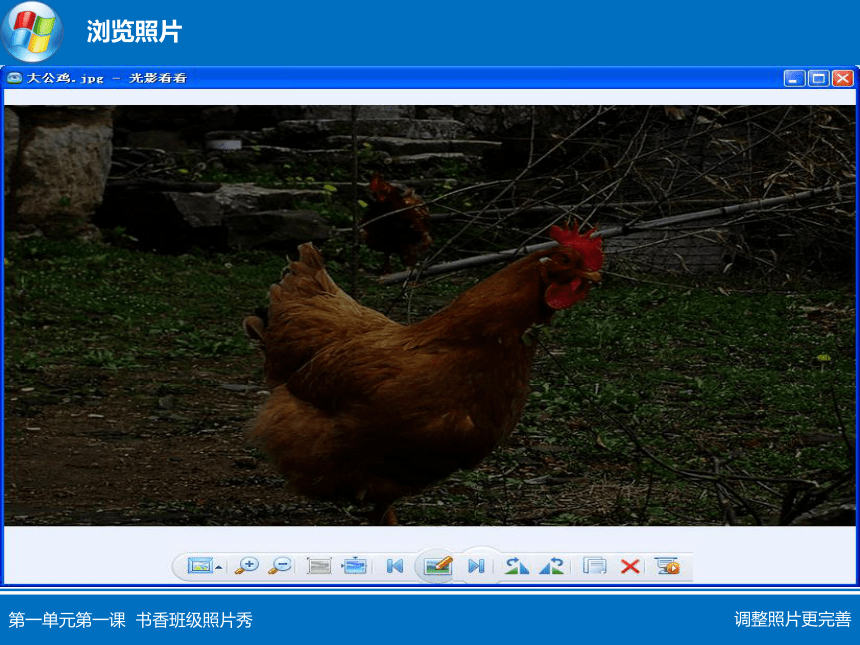Go to the previous photo
This screenshot has height=645, width=860.
coord(395,566)
